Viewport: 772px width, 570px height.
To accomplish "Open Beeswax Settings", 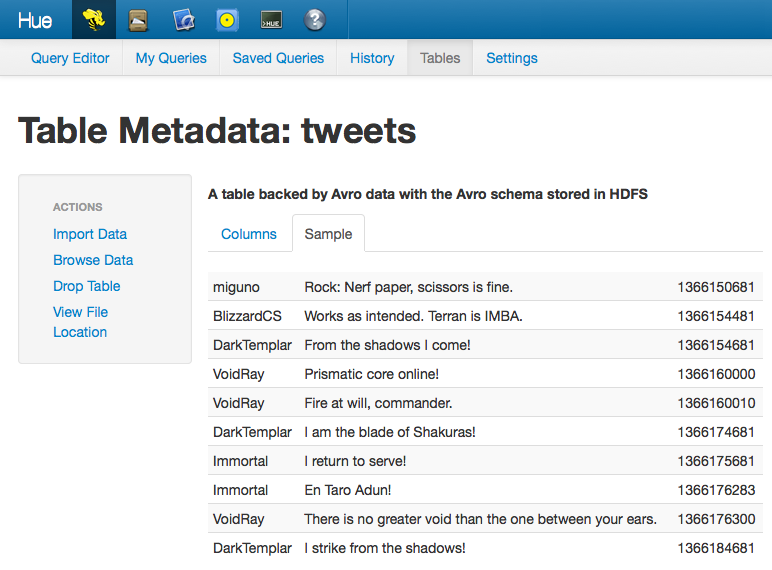I will click(x=512, y=58).
